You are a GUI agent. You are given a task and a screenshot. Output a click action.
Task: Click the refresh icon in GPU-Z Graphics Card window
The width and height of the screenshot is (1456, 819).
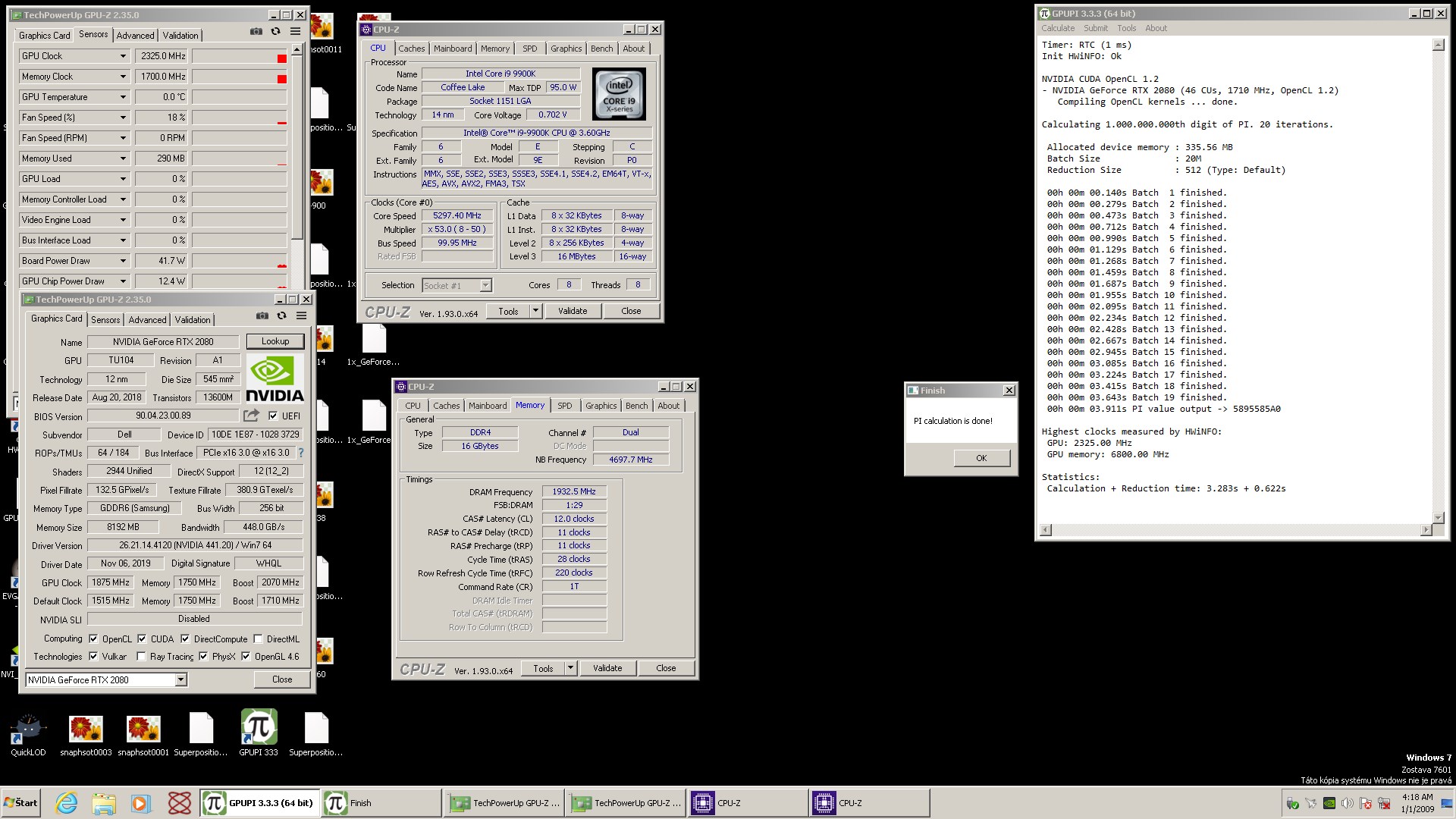tap(281, 315)
